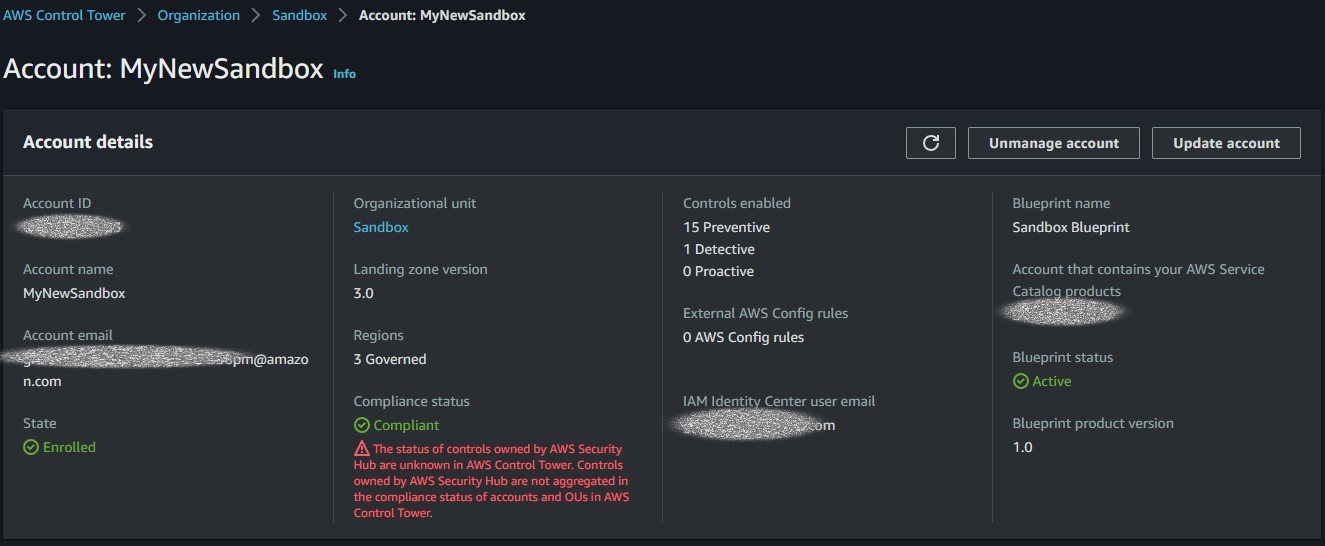
Task: Click the 'Blueprint status' label
Action: (1062, 357)
